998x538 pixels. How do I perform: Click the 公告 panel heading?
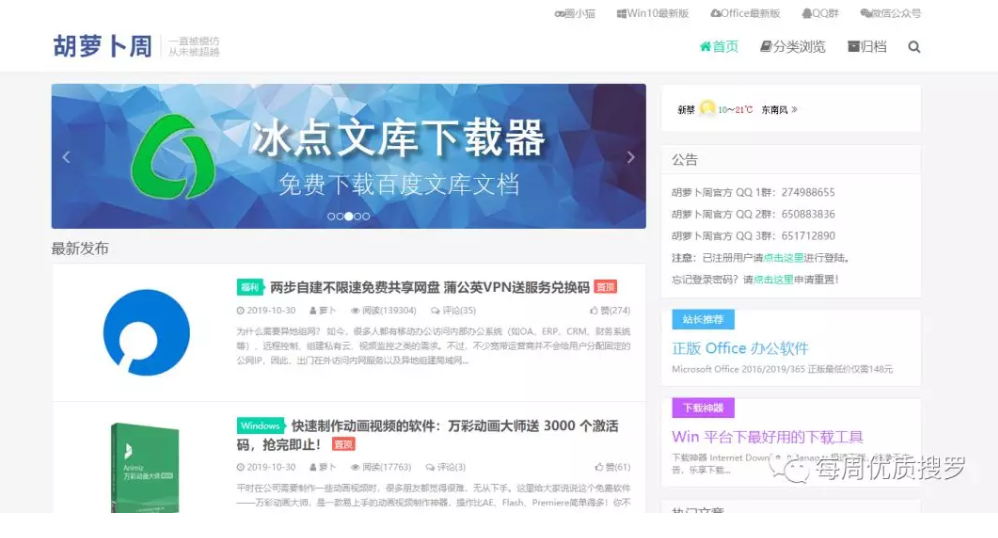pos(685,160)
